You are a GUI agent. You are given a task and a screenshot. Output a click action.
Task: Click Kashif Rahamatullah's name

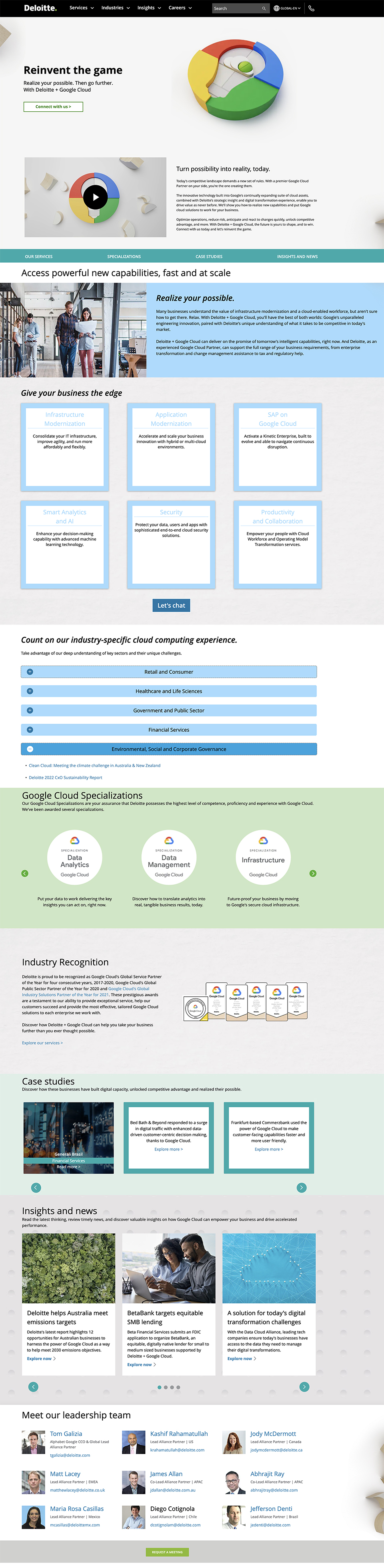[179, 1433]
